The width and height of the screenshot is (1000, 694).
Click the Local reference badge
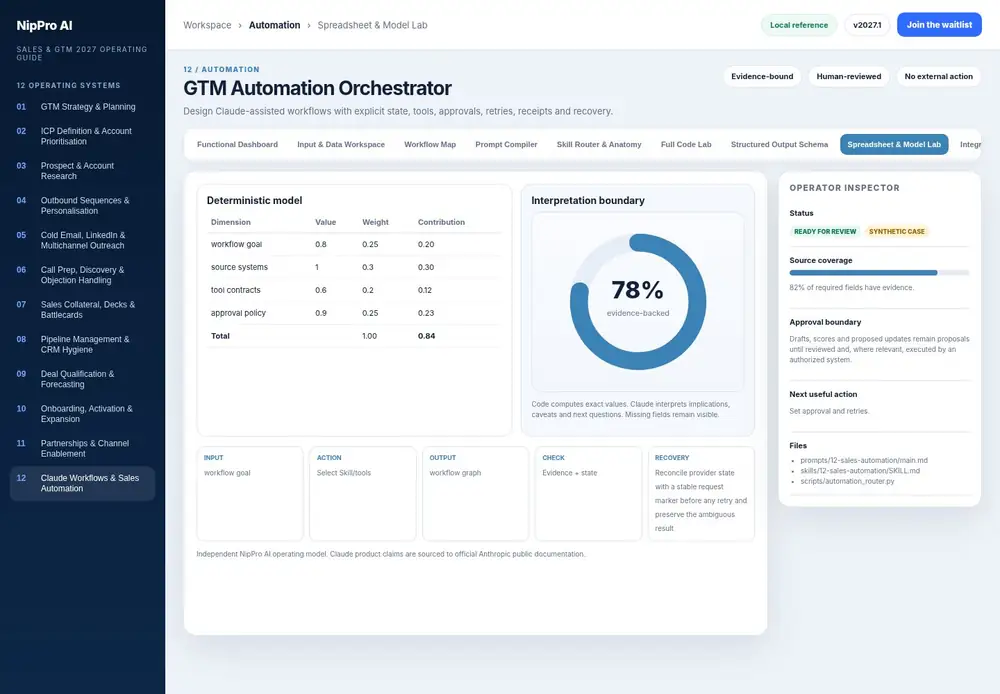pyautogui.click(x=798, y=25)
